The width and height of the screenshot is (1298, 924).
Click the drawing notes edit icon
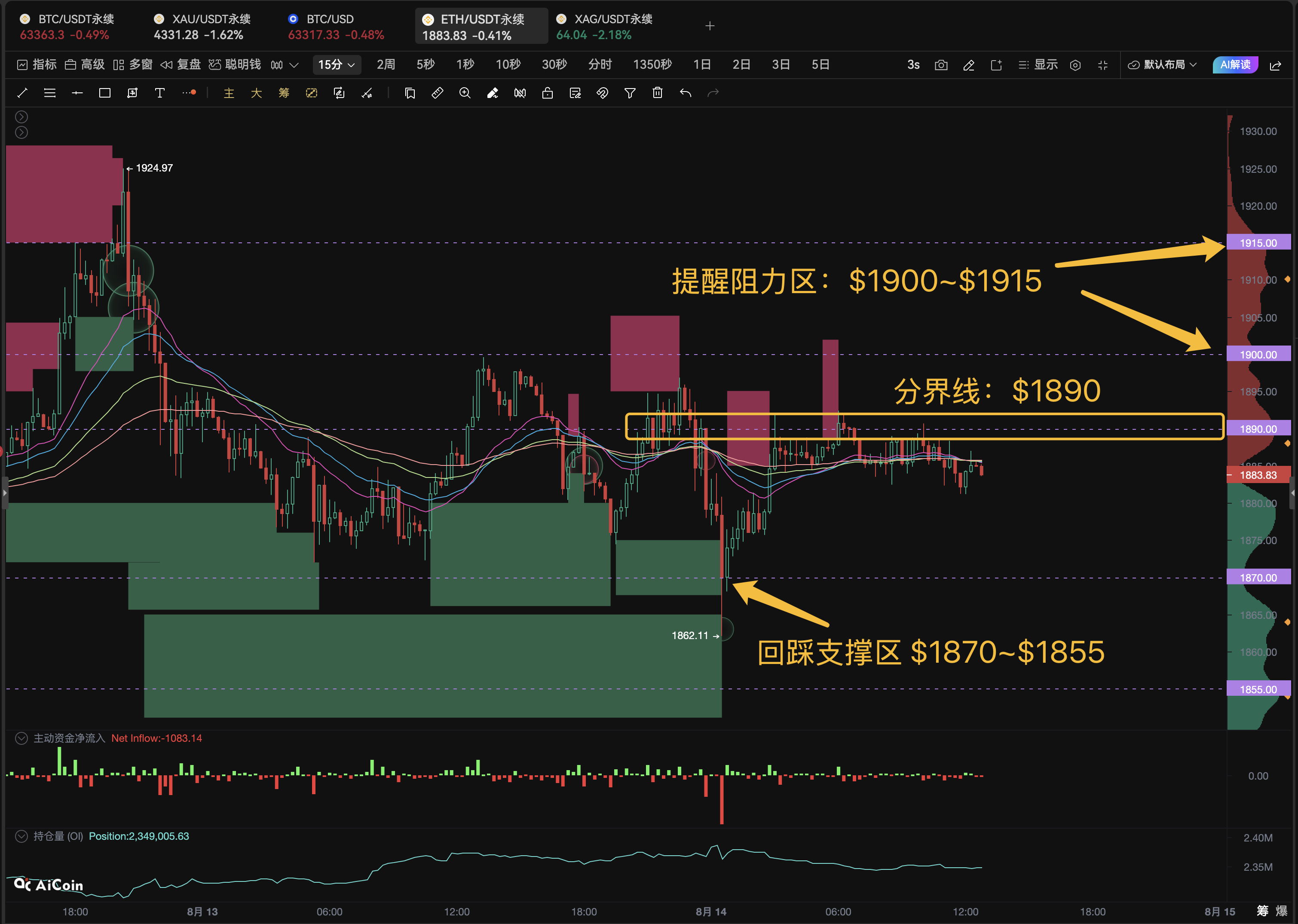point(576,93)
